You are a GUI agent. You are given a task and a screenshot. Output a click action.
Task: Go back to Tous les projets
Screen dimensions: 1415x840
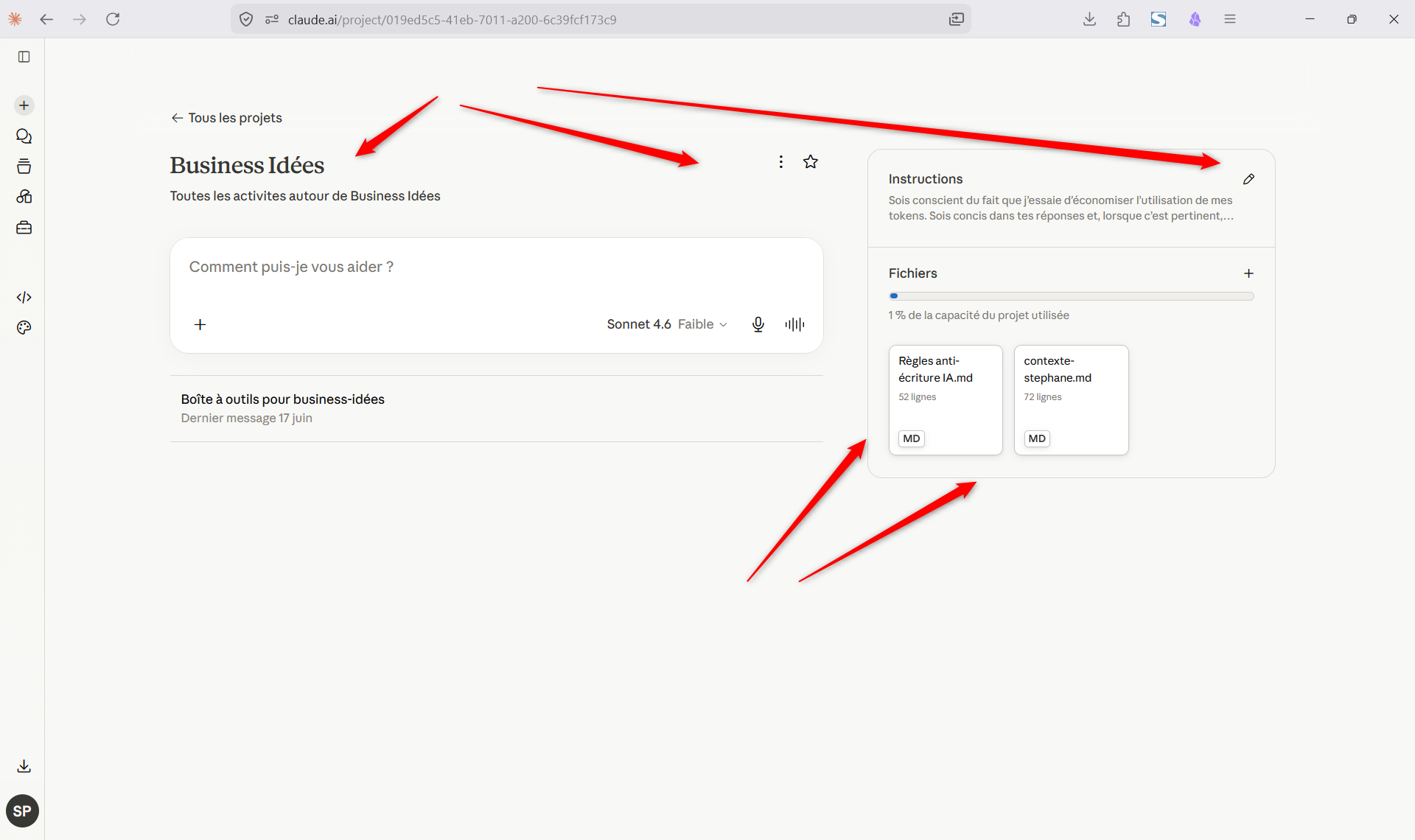[x=227, y=118]
